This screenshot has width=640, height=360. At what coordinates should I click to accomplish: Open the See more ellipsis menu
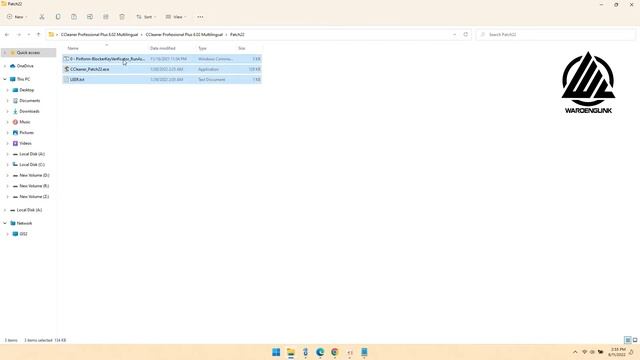tap(200, 17)
